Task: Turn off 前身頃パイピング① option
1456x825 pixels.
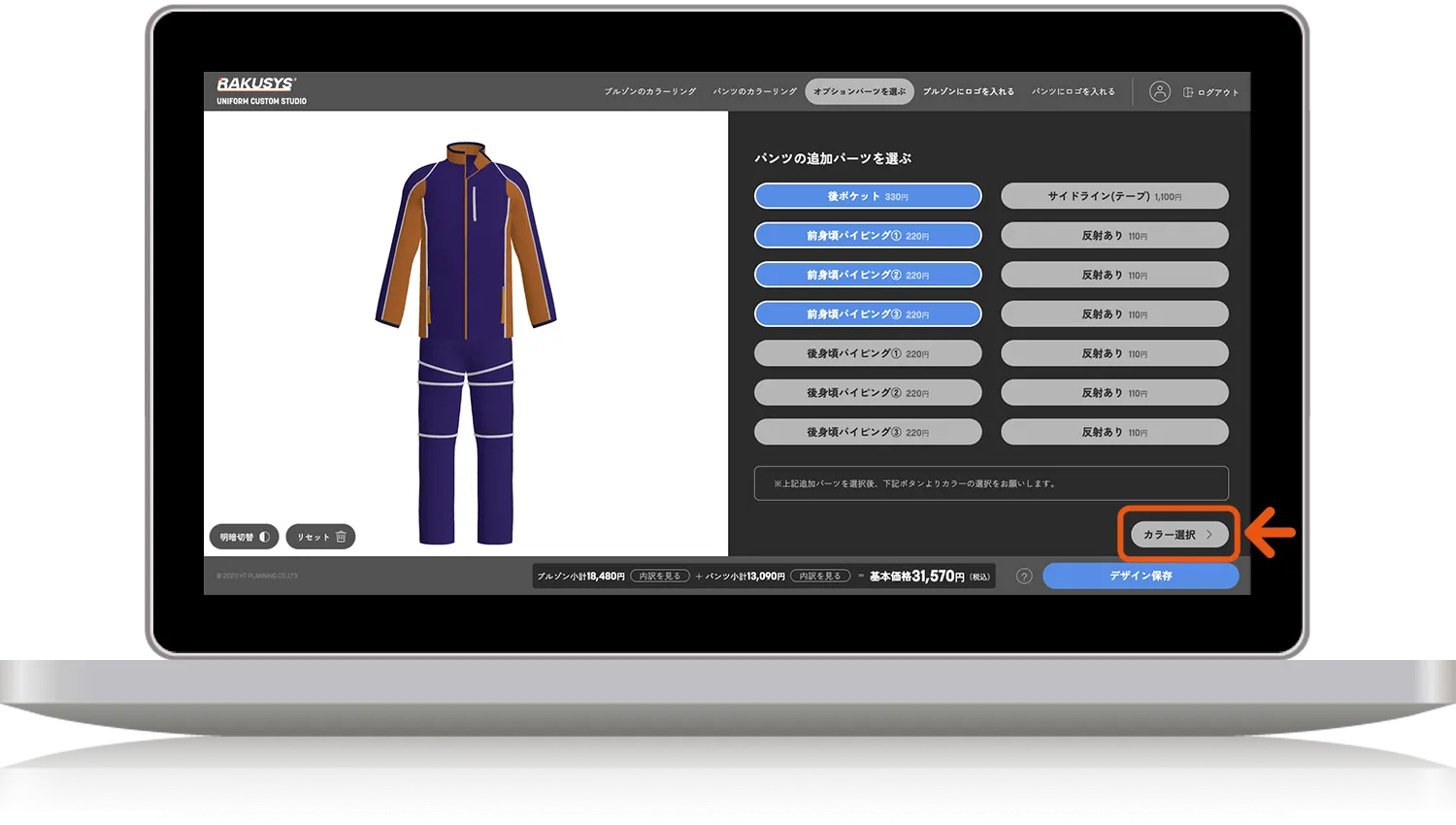Action: pyautogui.click(x=867, y=236)
